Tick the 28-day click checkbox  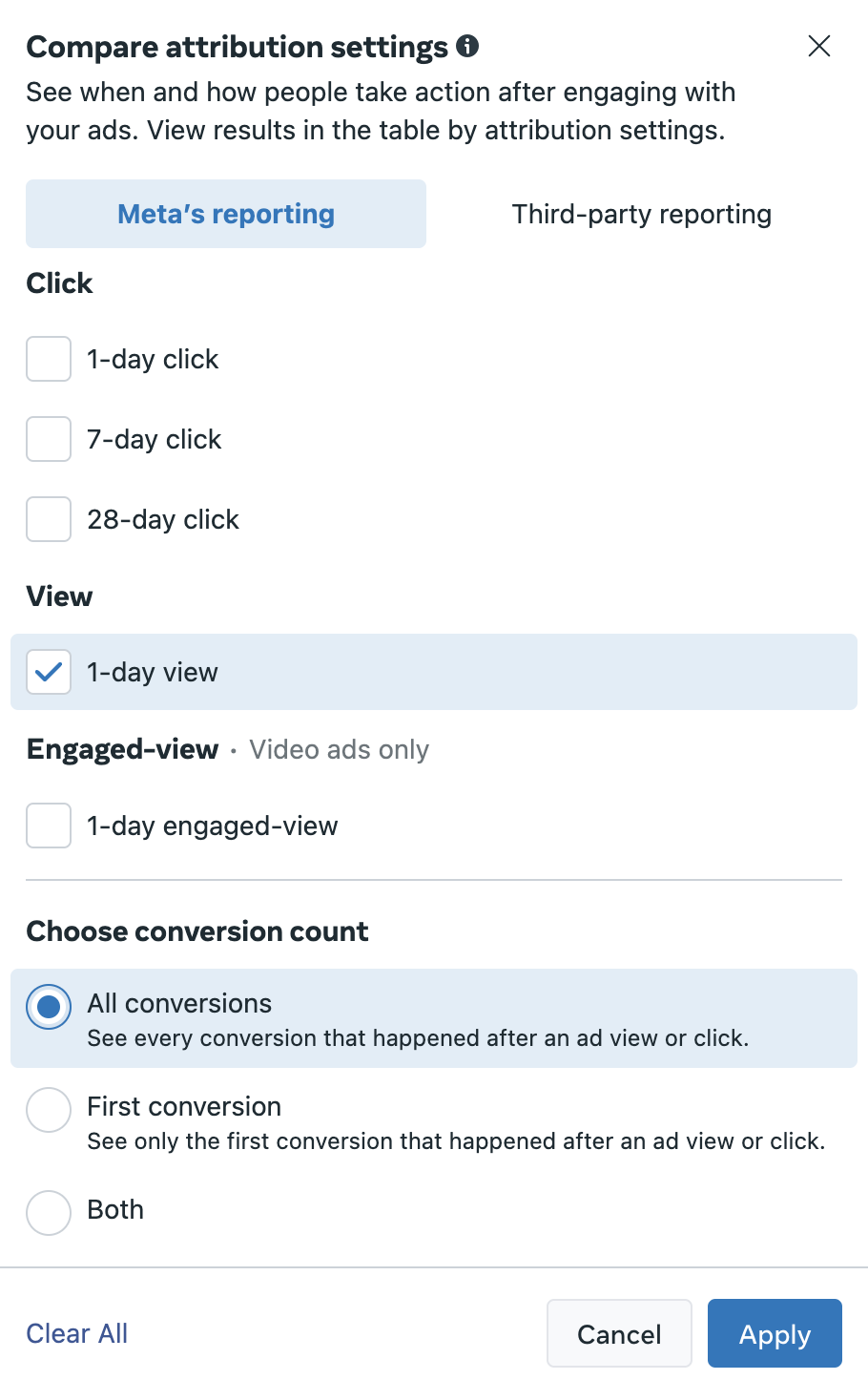[49, 519]
